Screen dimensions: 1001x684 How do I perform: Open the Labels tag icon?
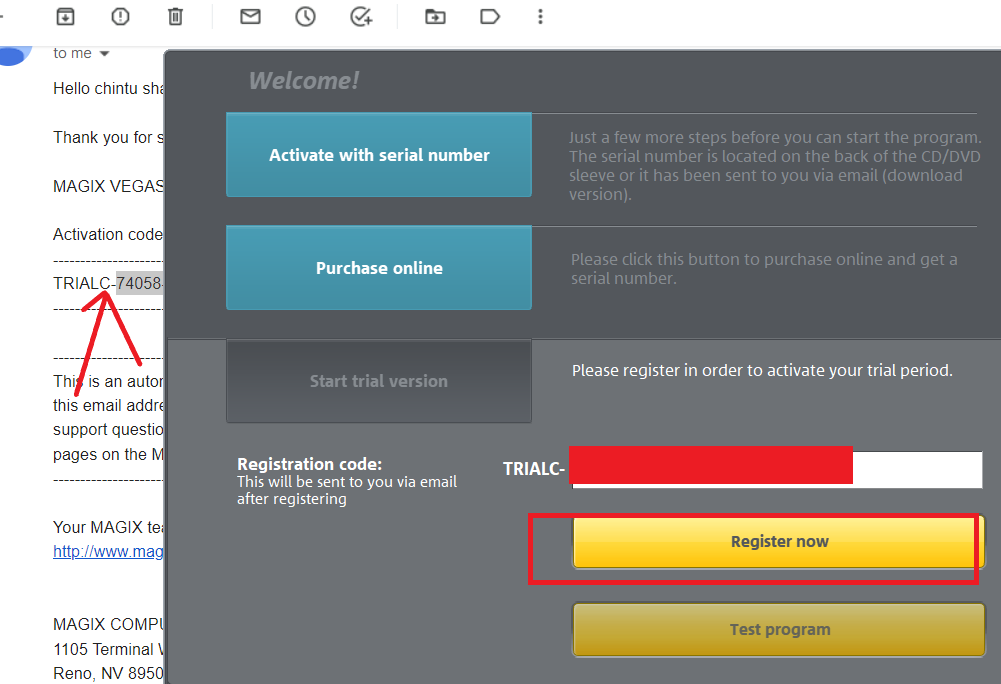coord(490,17)
